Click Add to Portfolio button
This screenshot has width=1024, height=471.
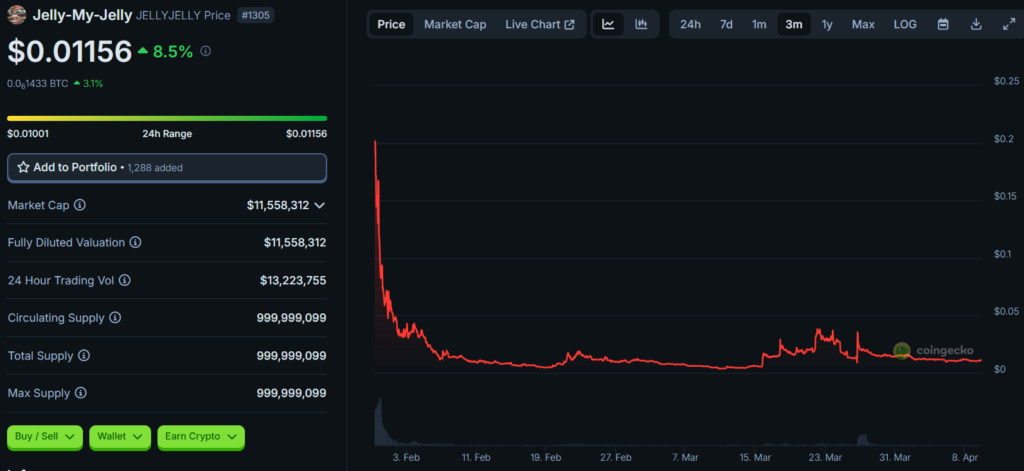pyautogui.click(x=167, y=168)
